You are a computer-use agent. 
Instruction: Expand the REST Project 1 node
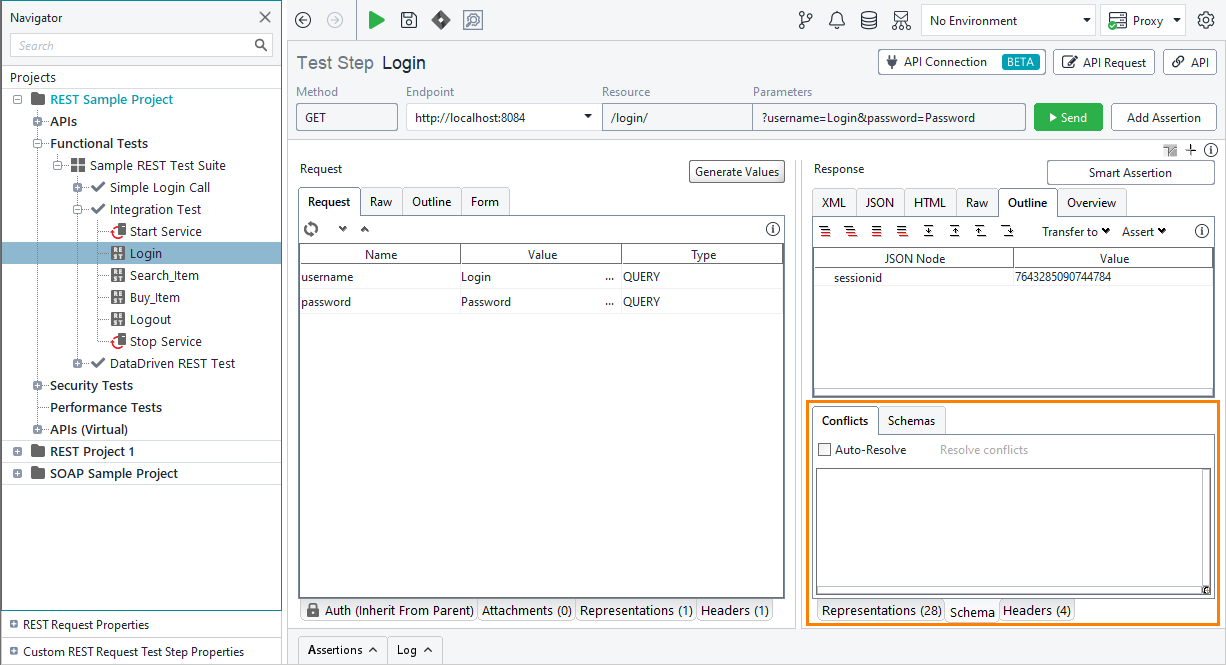(x=16, y=451)
